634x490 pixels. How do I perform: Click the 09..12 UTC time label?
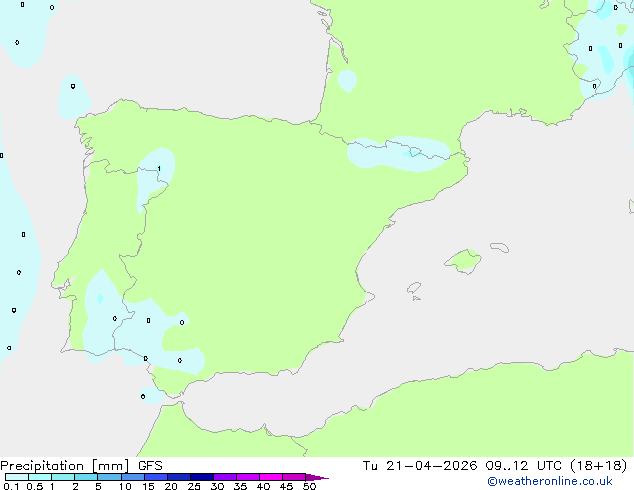click(x=524, y=466)
